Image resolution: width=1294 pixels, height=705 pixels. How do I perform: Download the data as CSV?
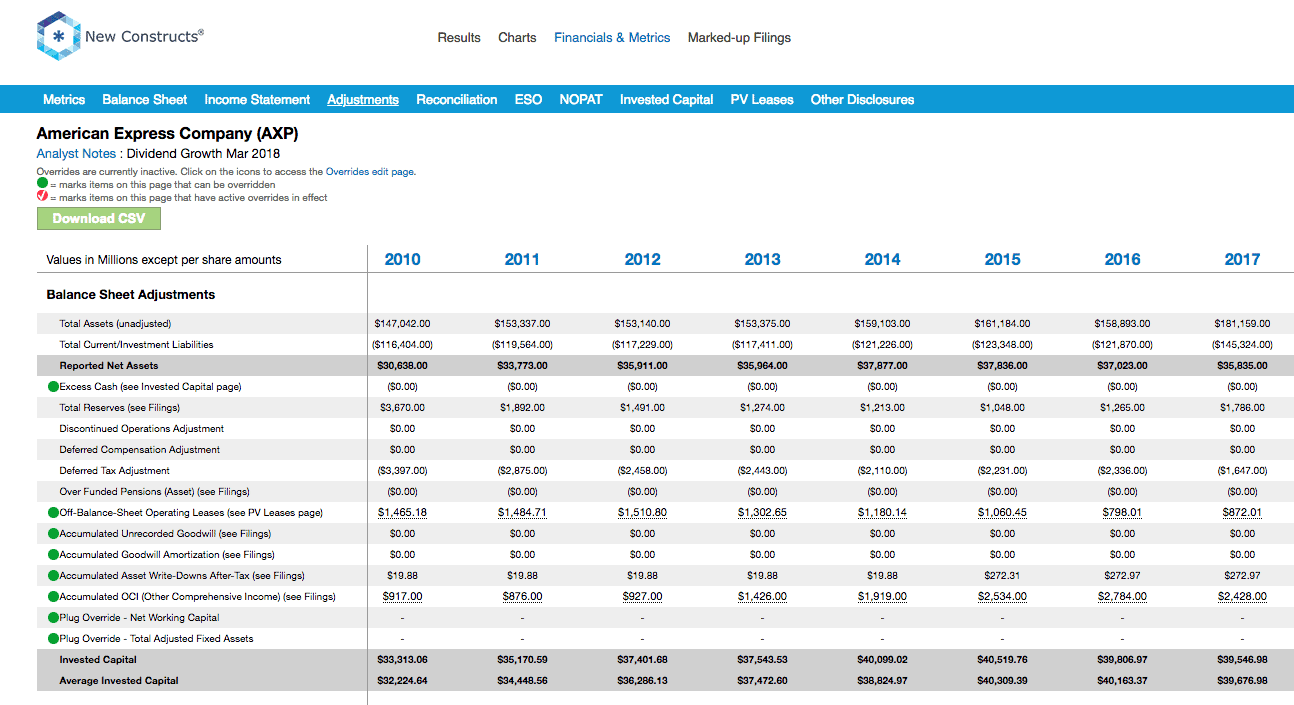99,219
